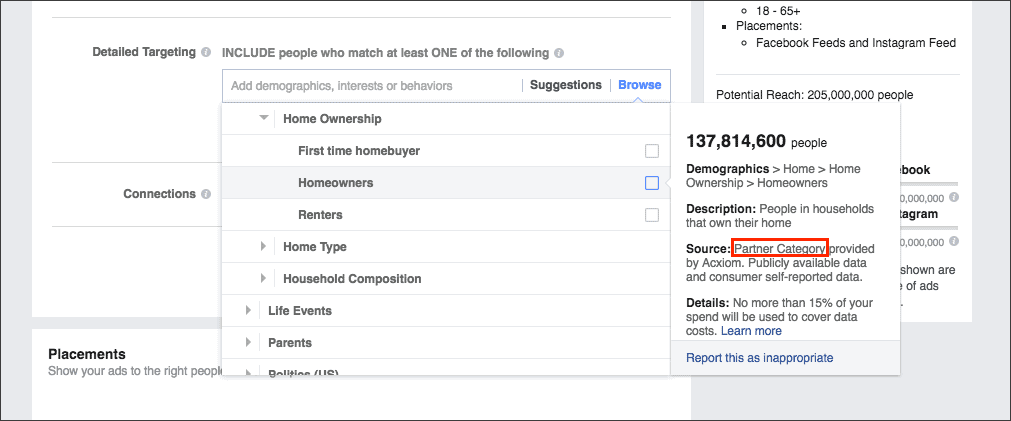Expand the Life Events arrow

point(248,310)
